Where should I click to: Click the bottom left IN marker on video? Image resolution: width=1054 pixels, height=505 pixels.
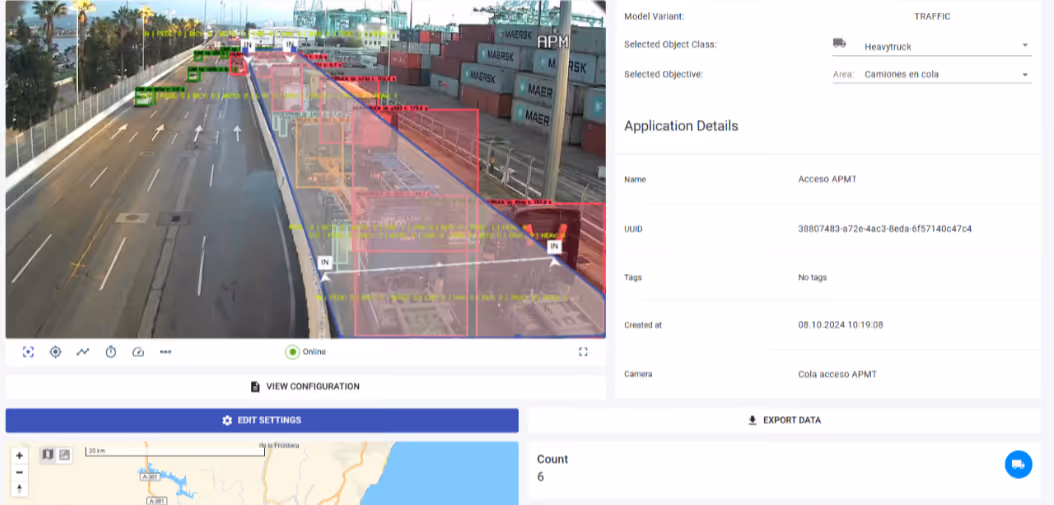(325, 261)
